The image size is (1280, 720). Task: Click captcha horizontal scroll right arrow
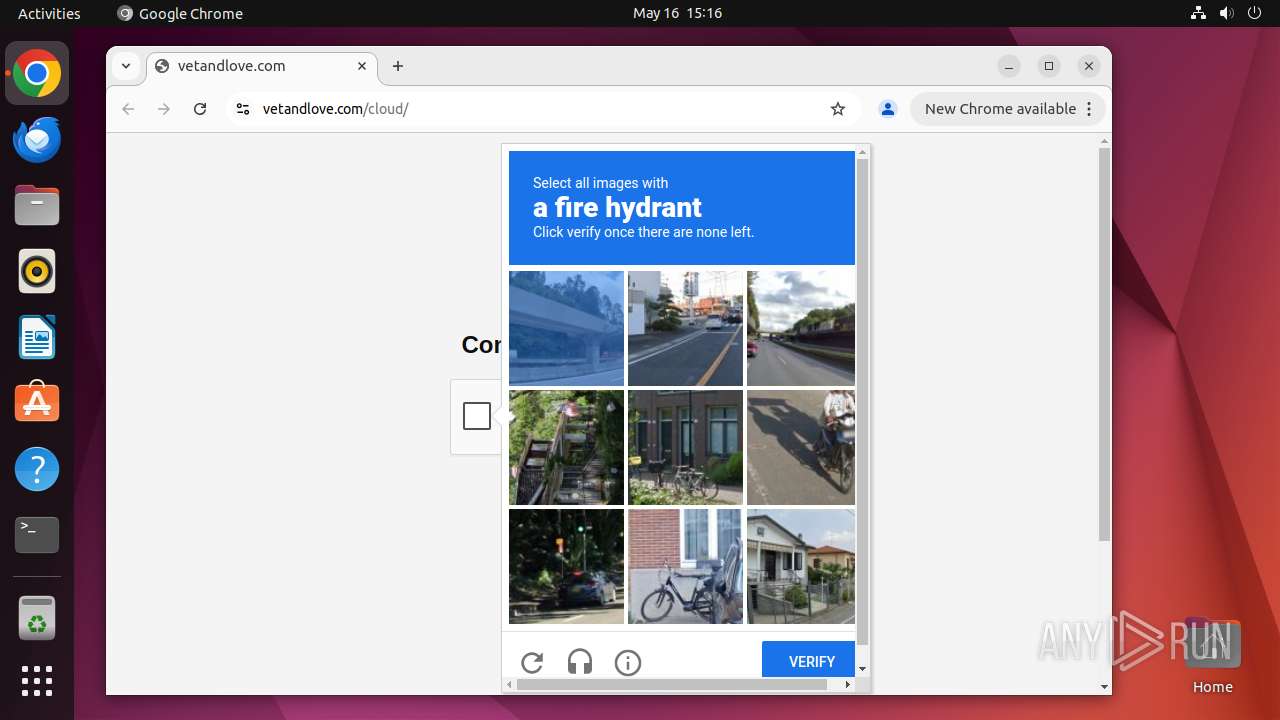848,685
